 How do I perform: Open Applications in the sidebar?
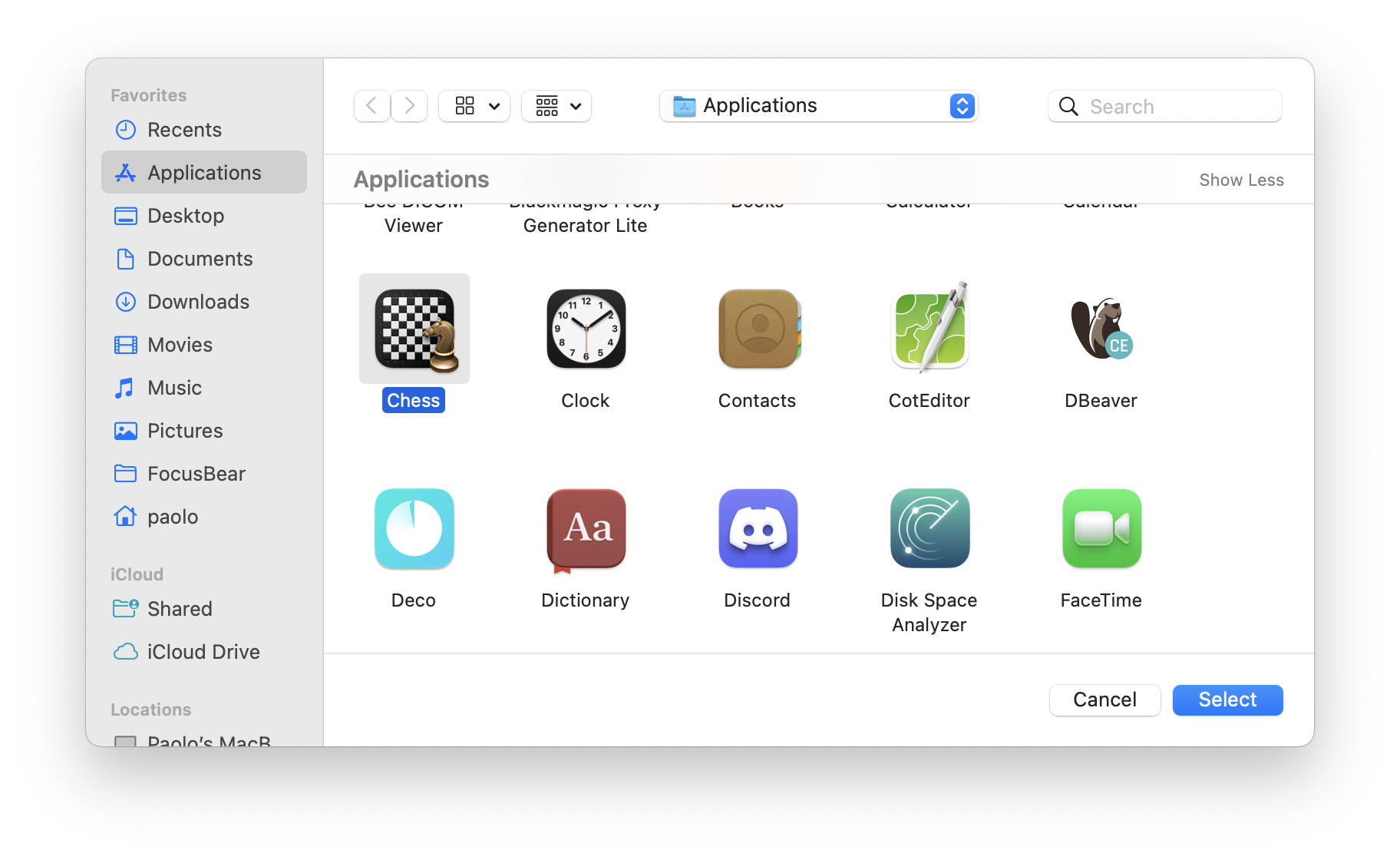pyautogui.click(x=204, y=173)
